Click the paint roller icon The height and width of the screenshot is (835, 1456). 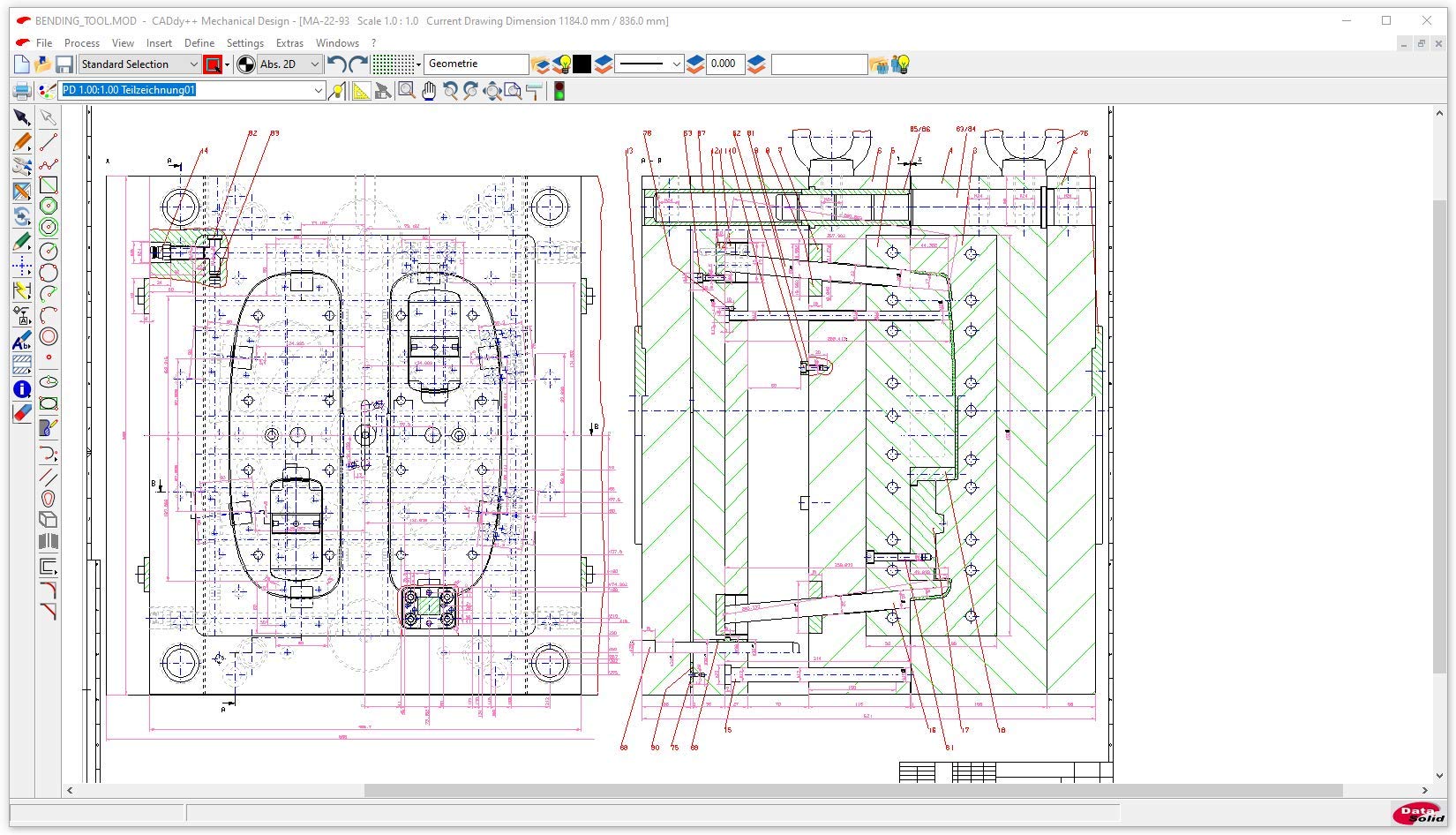click(535, 91)
